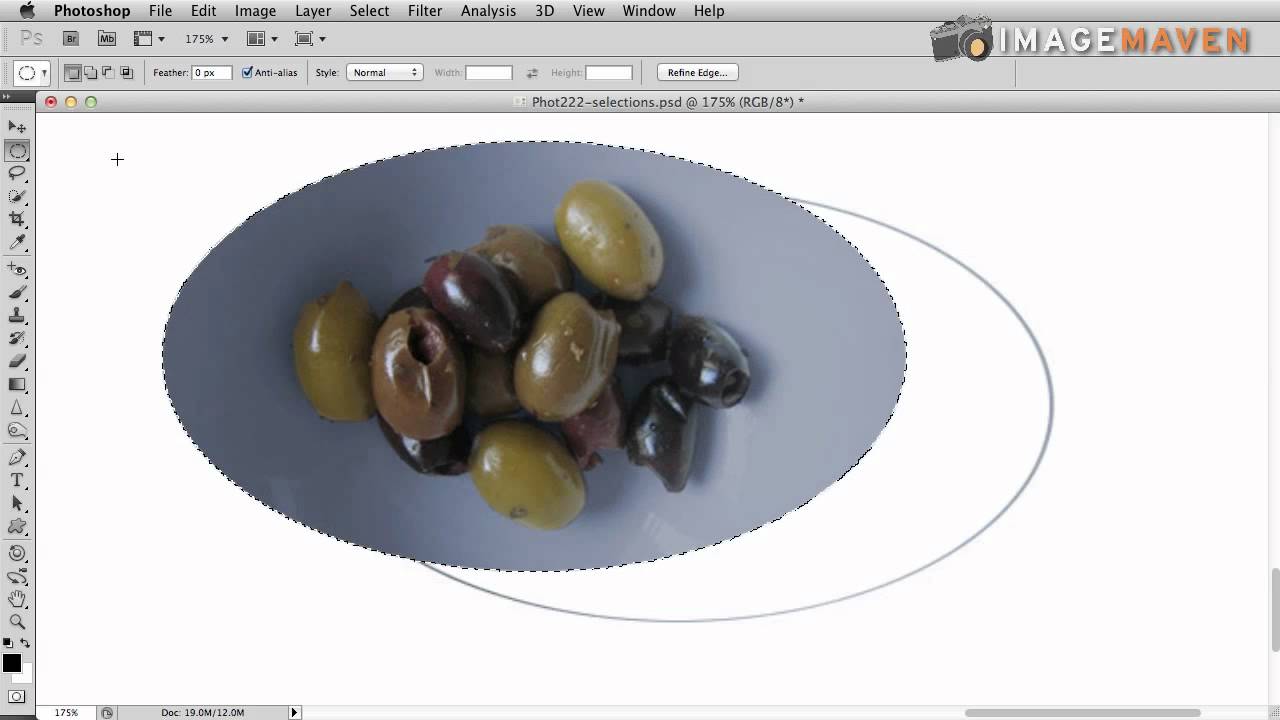Select the Hand tool

[x=17, y=600]
